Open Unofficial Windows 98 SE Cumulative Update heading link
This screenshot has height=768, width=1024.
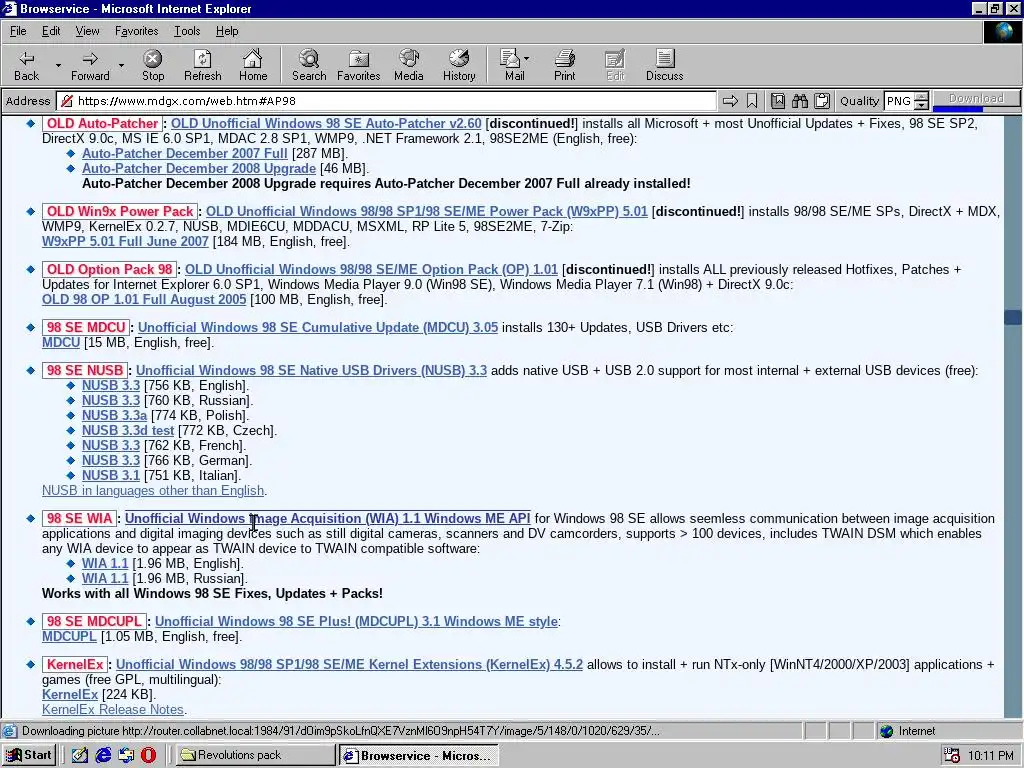(318, 328)
